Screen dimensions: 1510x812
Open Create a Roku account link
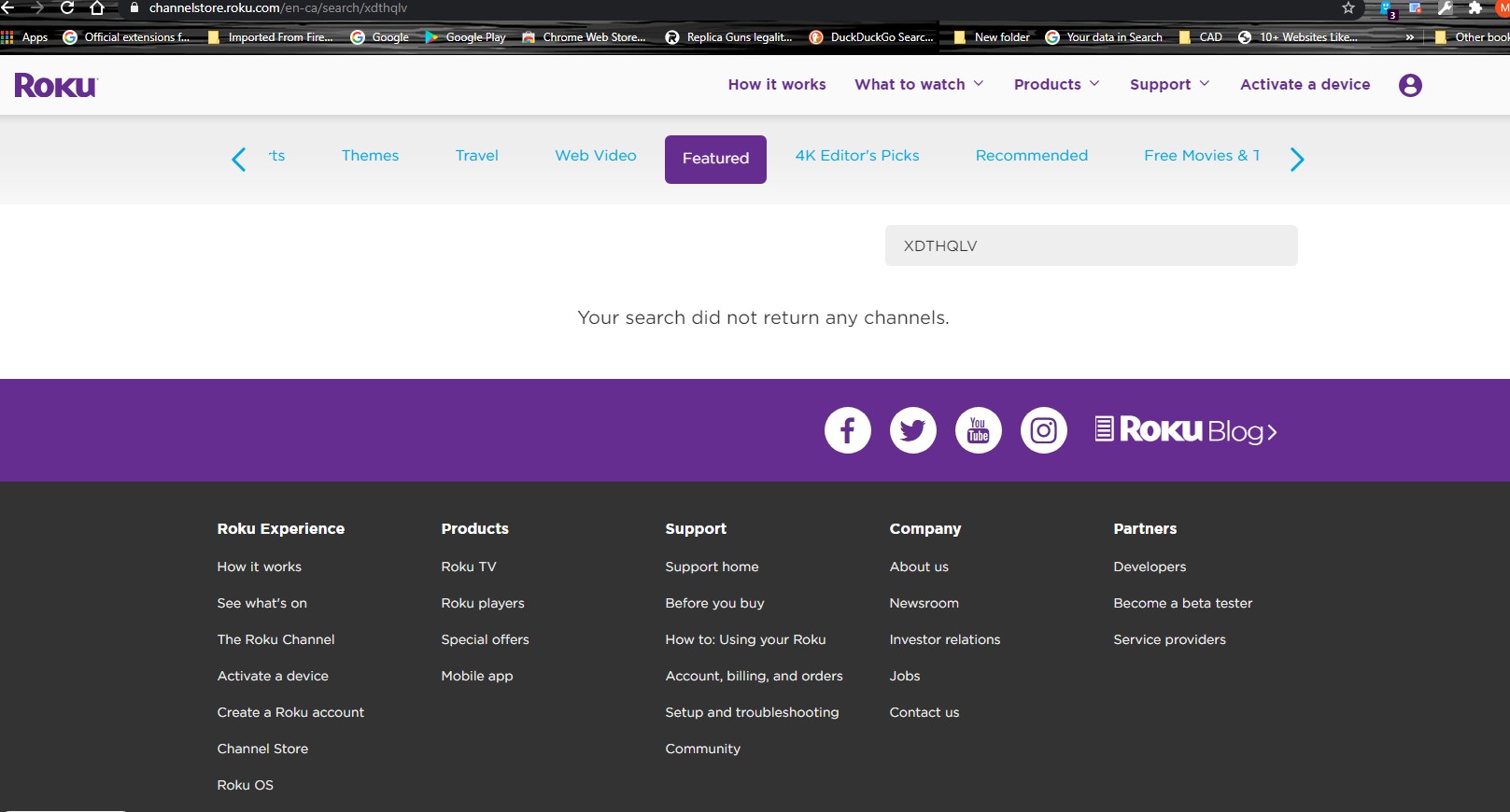(x=291, y=712)
